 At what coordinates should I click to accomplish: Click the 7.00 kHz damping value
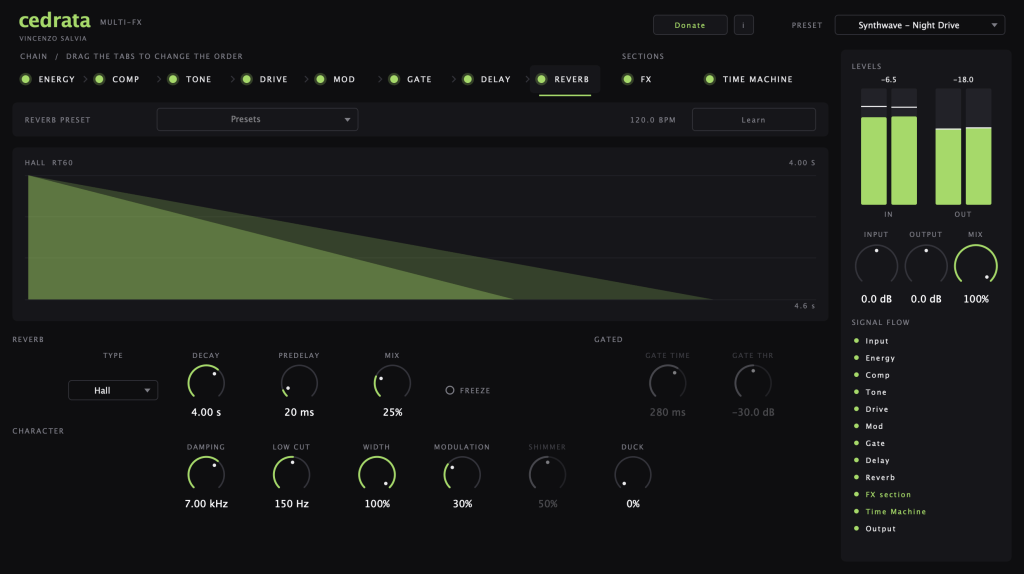(x=206, y=504)
